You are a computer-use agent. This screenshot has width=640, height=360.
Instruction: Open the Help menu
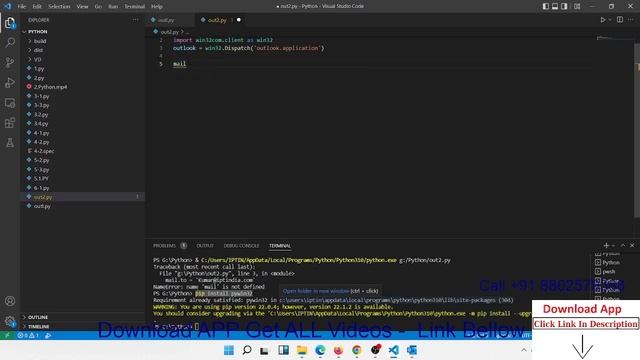coord(157,6)
